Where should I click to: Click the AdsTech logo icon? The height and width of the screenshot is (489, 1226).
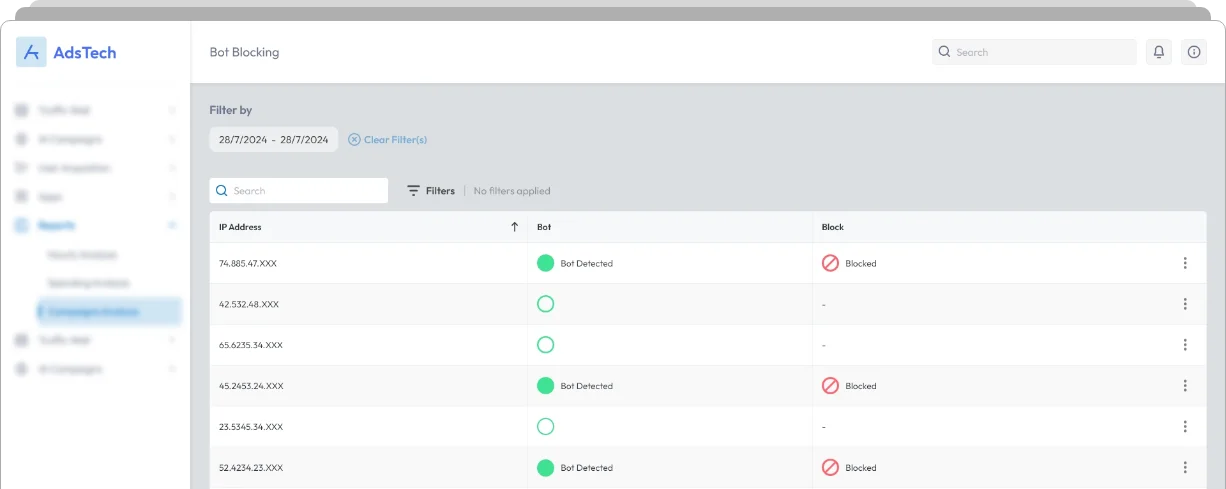click(31, 52)
